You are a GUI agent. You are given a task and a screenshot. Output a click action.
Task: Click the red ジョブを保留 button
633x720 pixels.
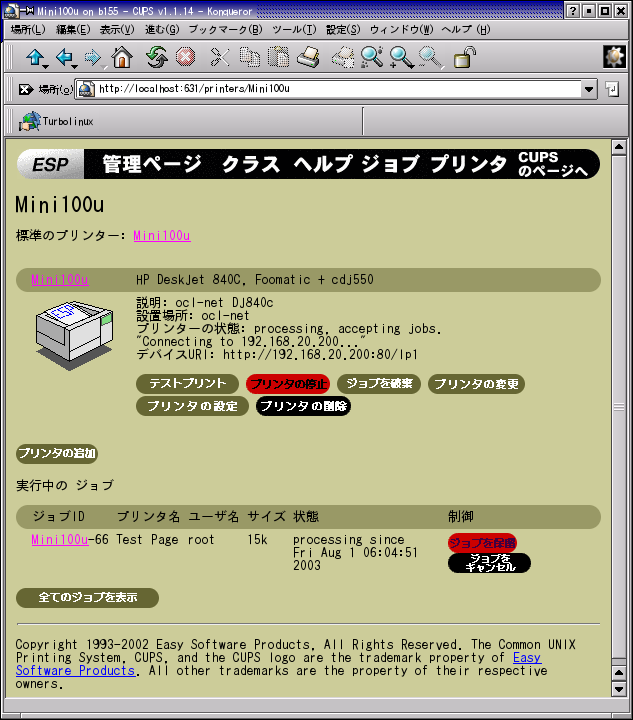(x=482, y=543)
